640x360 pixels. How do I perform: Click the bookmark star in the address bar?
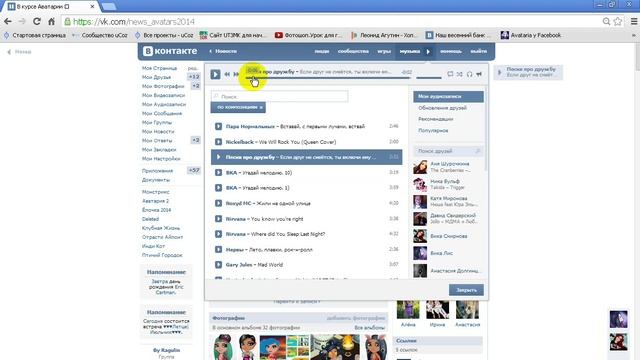[618, 21]
